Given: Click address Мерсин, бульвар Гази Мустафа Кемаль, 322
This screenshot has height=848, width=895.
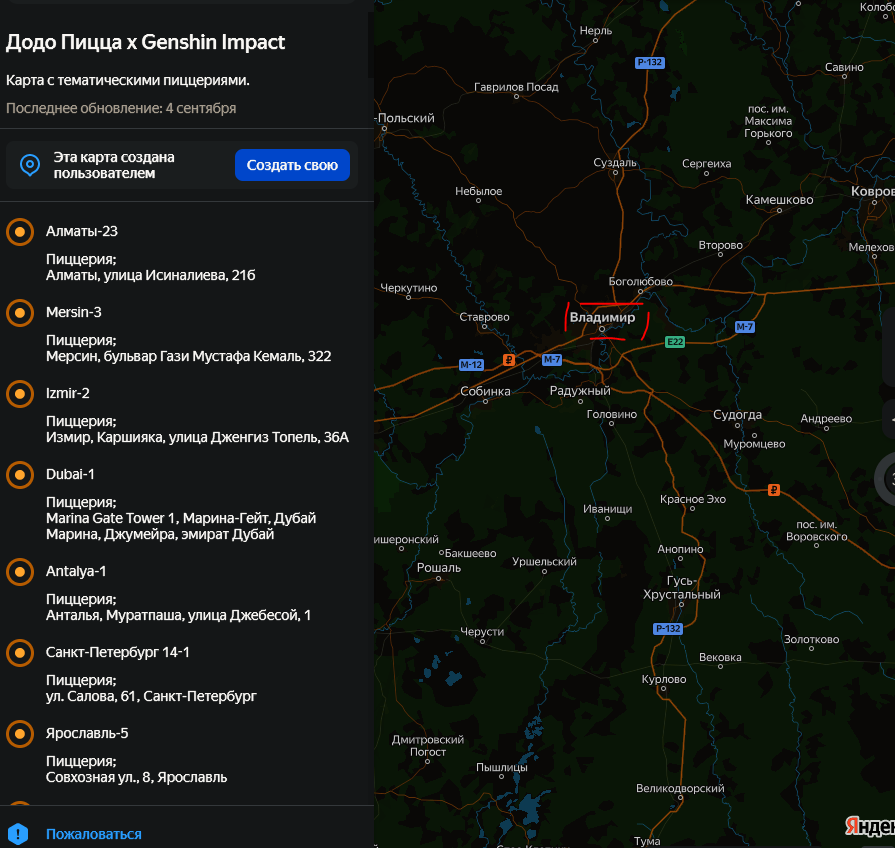Looking at the screenshot, I should tap(188, 356).
